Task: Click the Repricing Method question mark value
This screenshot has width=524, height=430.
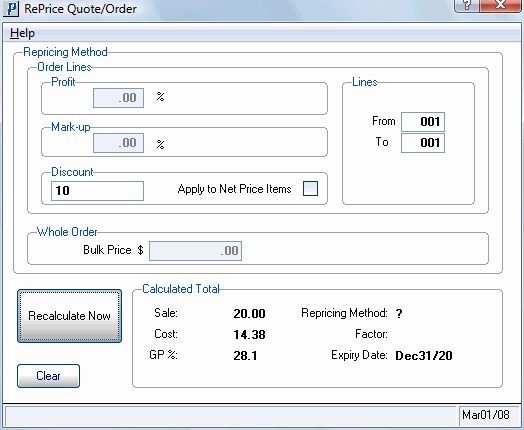Action: [x=399, y=313]
